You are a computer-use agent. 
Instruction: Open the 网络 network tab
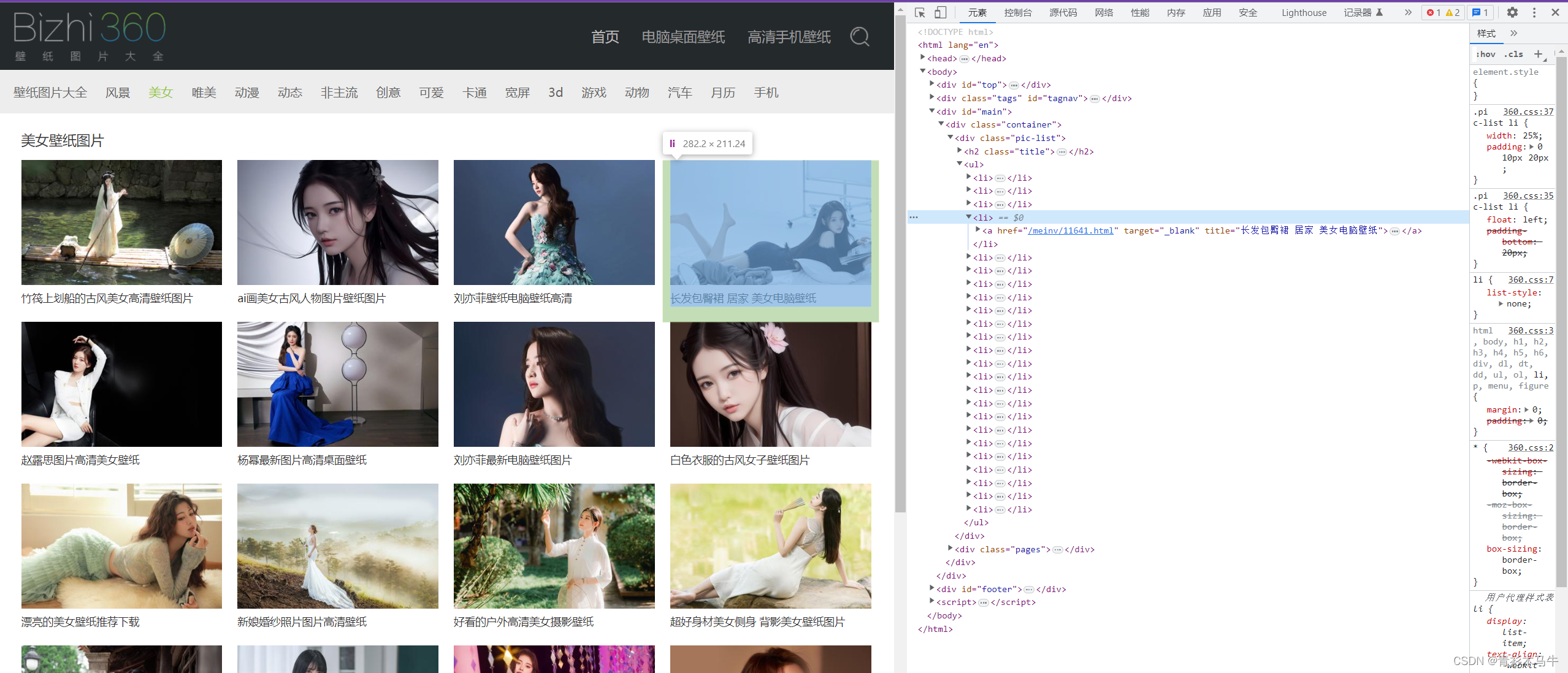click(x=1104, y=12)
